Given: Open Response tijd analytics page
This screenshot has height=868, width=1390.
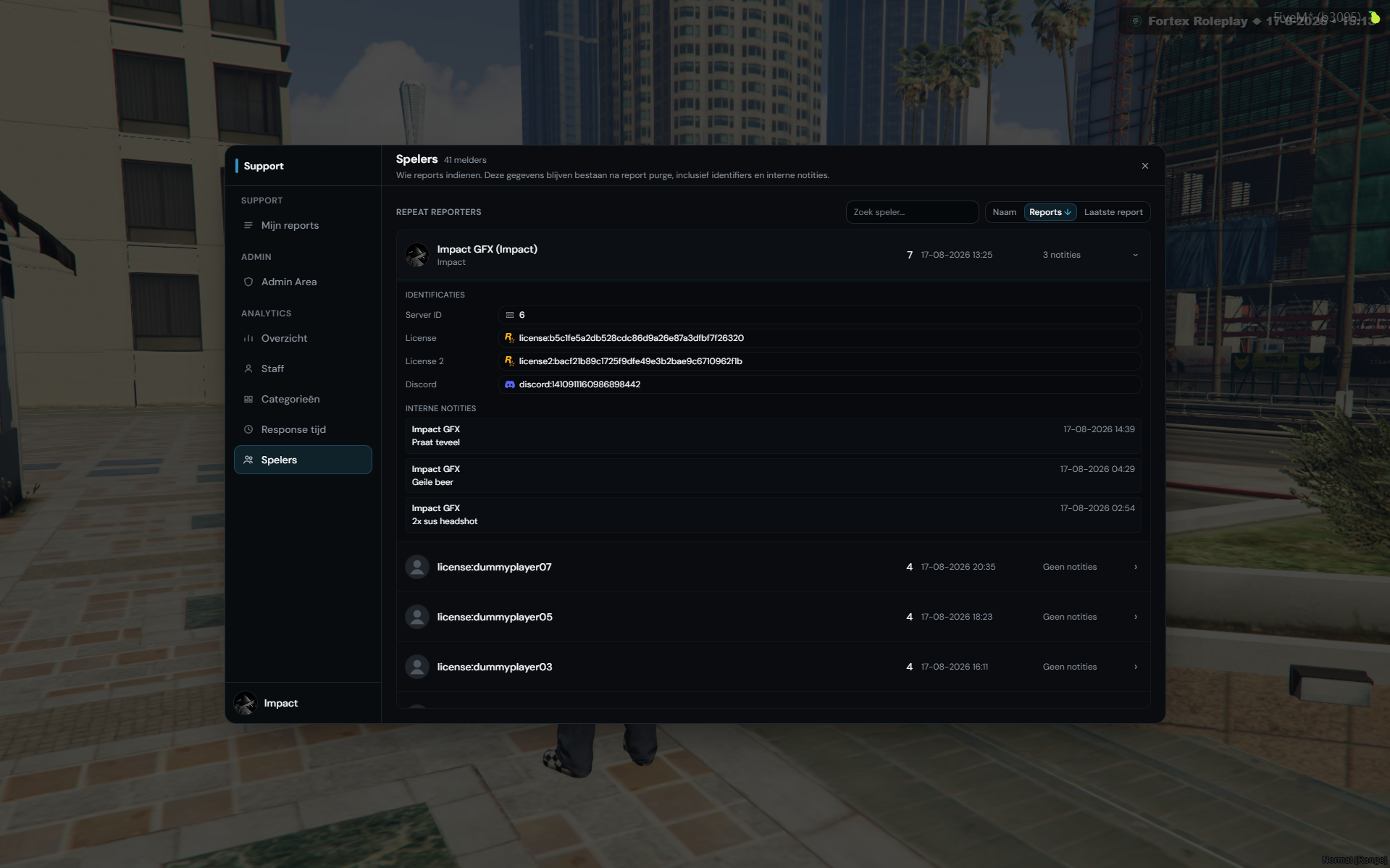Looking at the screenshot, I should coord(303,429).
